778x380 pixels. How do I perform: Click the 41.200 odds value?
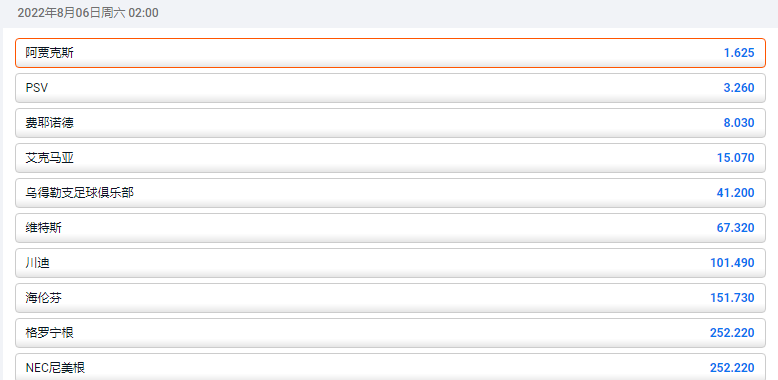(x=735, y=193)
